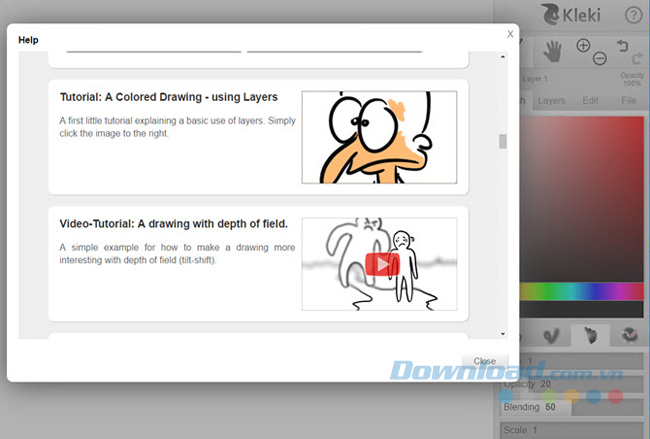The width and height of the screenshot is (650, 439).
Task: Click the Blending slider
Action: [x=571, y=407]
